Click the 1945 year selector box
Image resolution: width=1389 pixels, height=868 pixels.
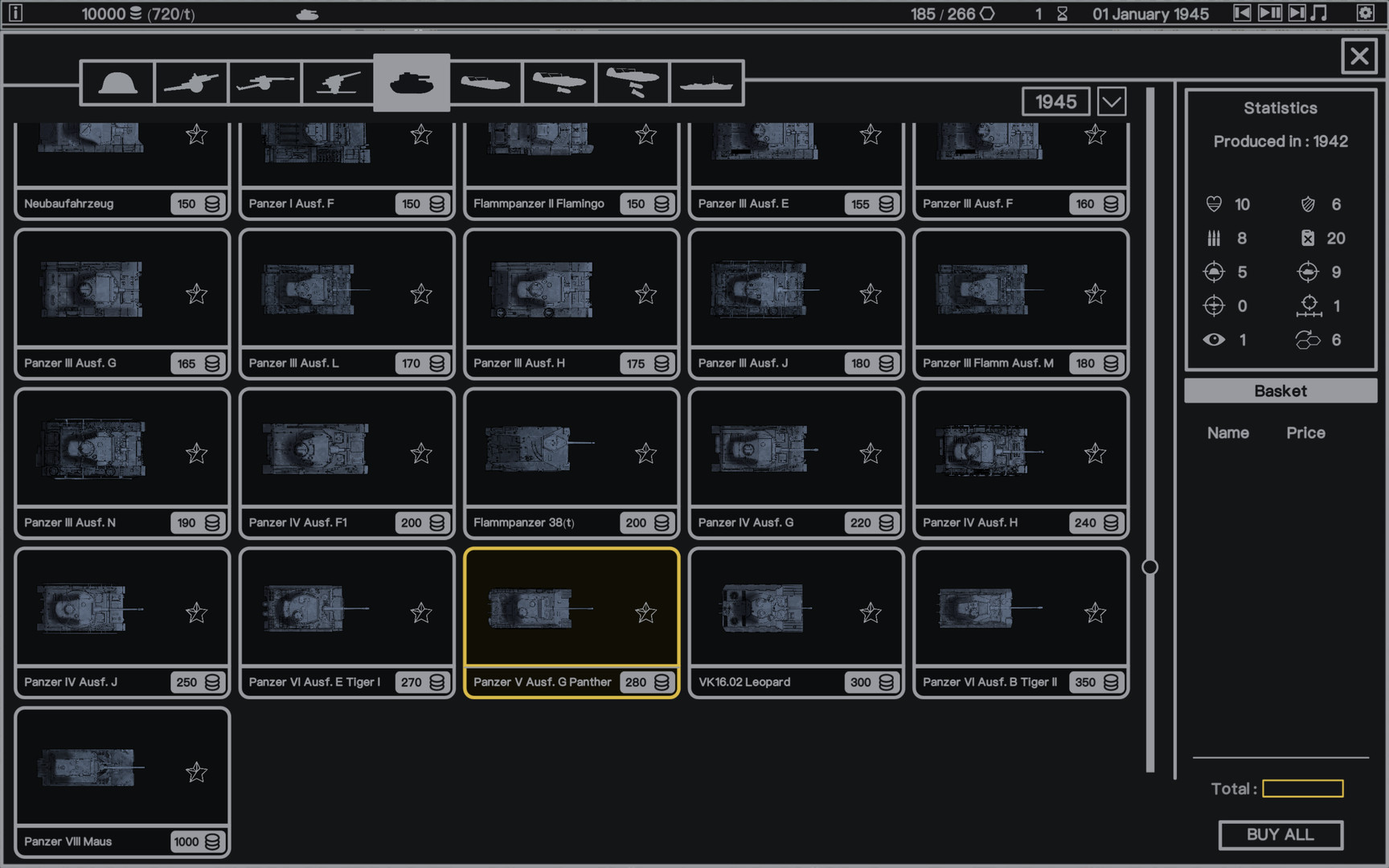pos(1055,102)
